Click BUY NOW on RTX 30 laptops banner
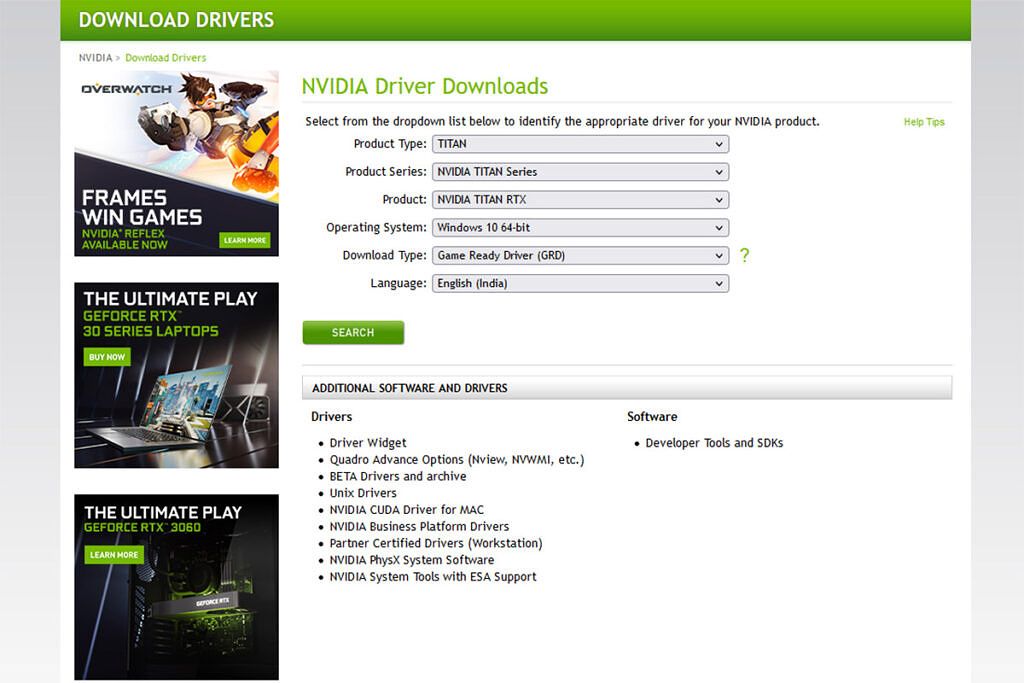The height and width of the screenshot is (683, 1024). (107, 356)
